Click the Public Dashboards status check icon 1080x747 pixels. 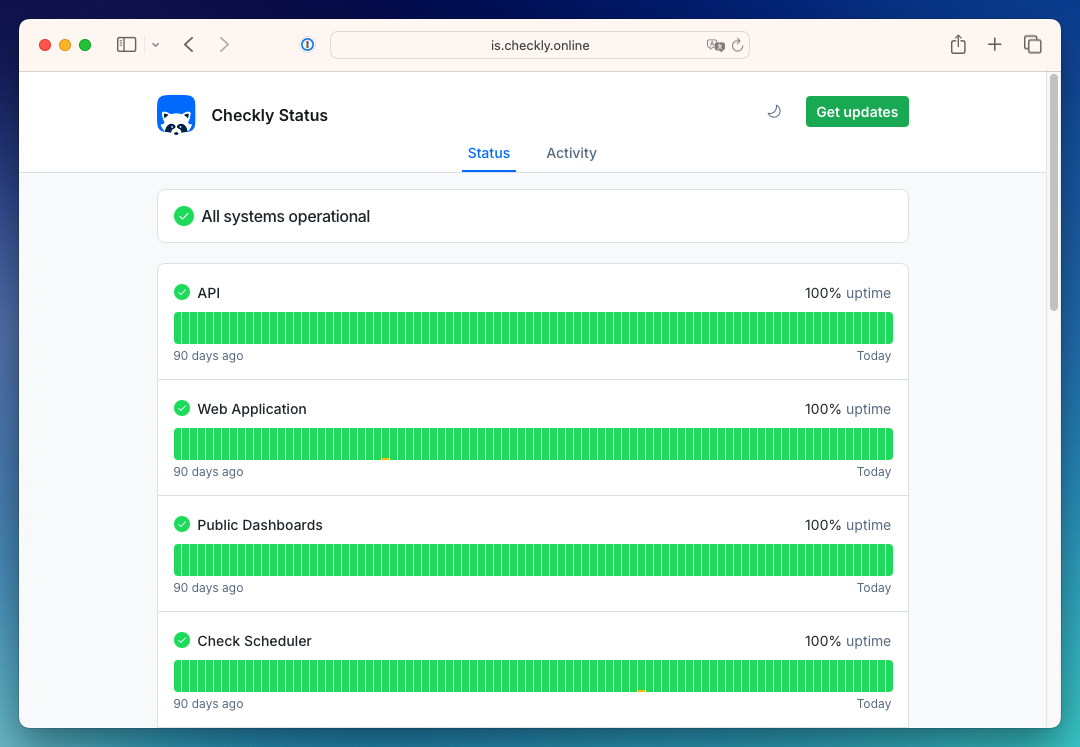182,525
